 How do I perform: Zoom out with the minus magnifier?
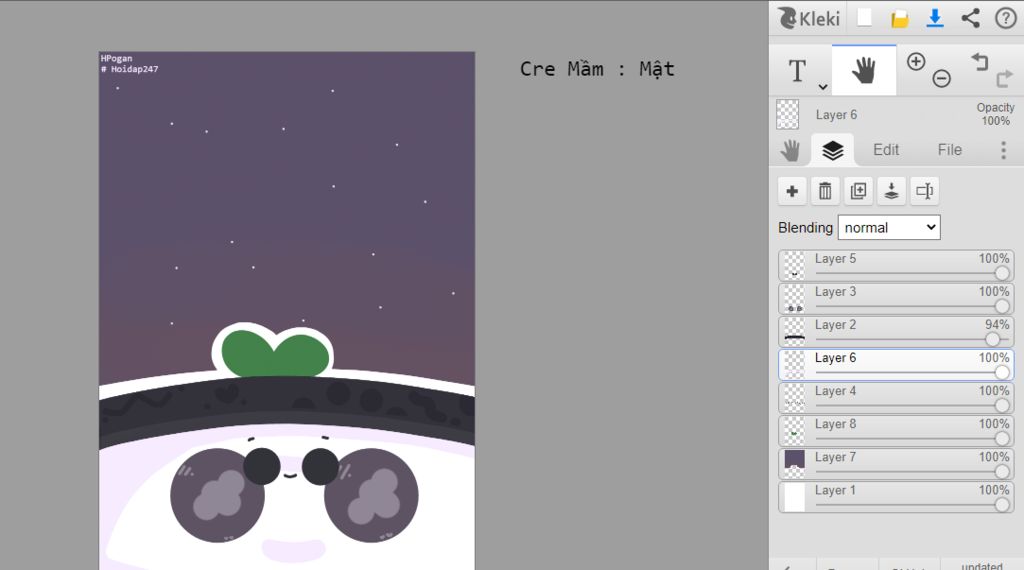pyautogui.click(x=941, y=78)
